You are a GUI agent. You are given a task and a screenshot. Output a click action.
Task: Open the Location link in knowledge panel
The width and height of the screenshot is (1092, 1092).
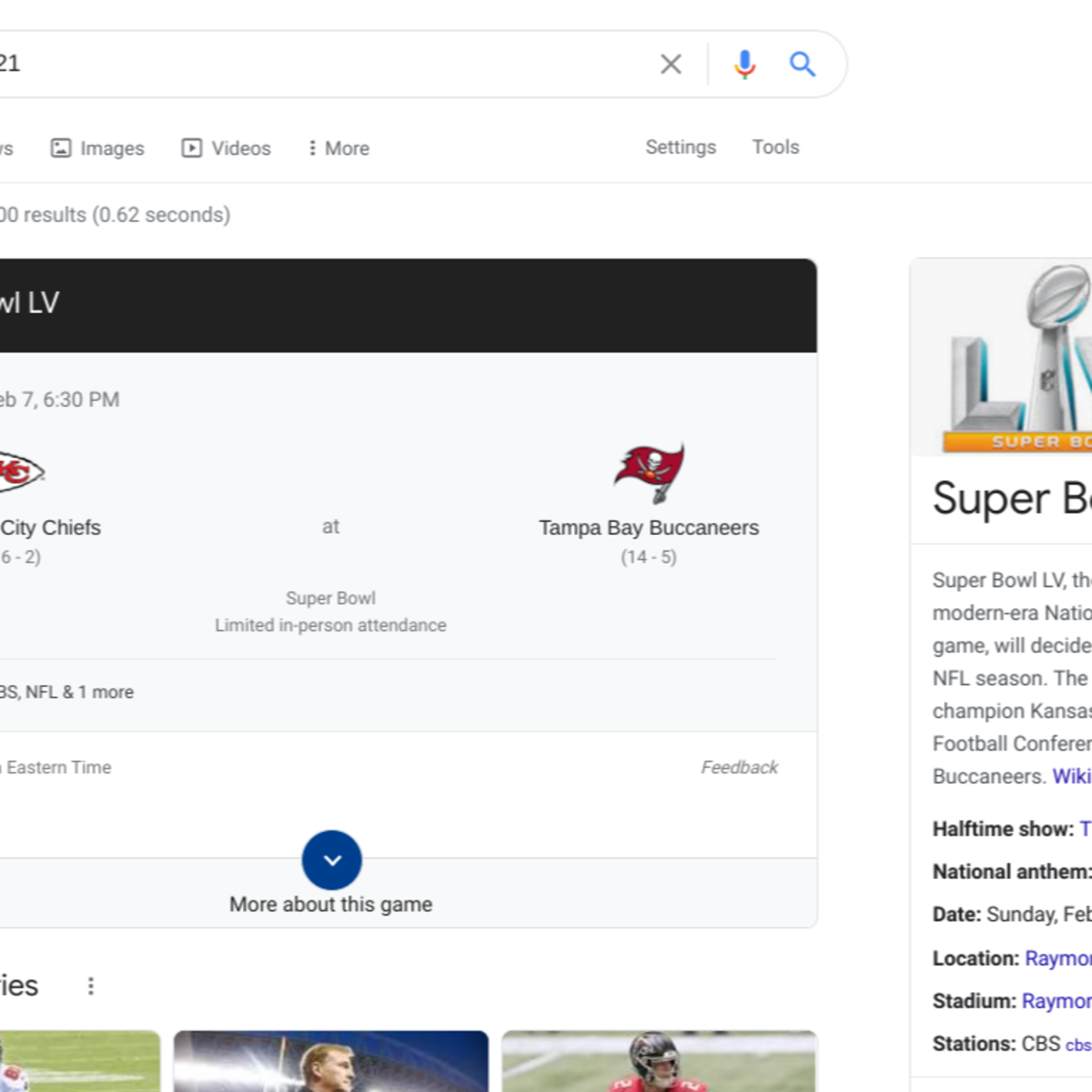click(x=1058, y=958)
